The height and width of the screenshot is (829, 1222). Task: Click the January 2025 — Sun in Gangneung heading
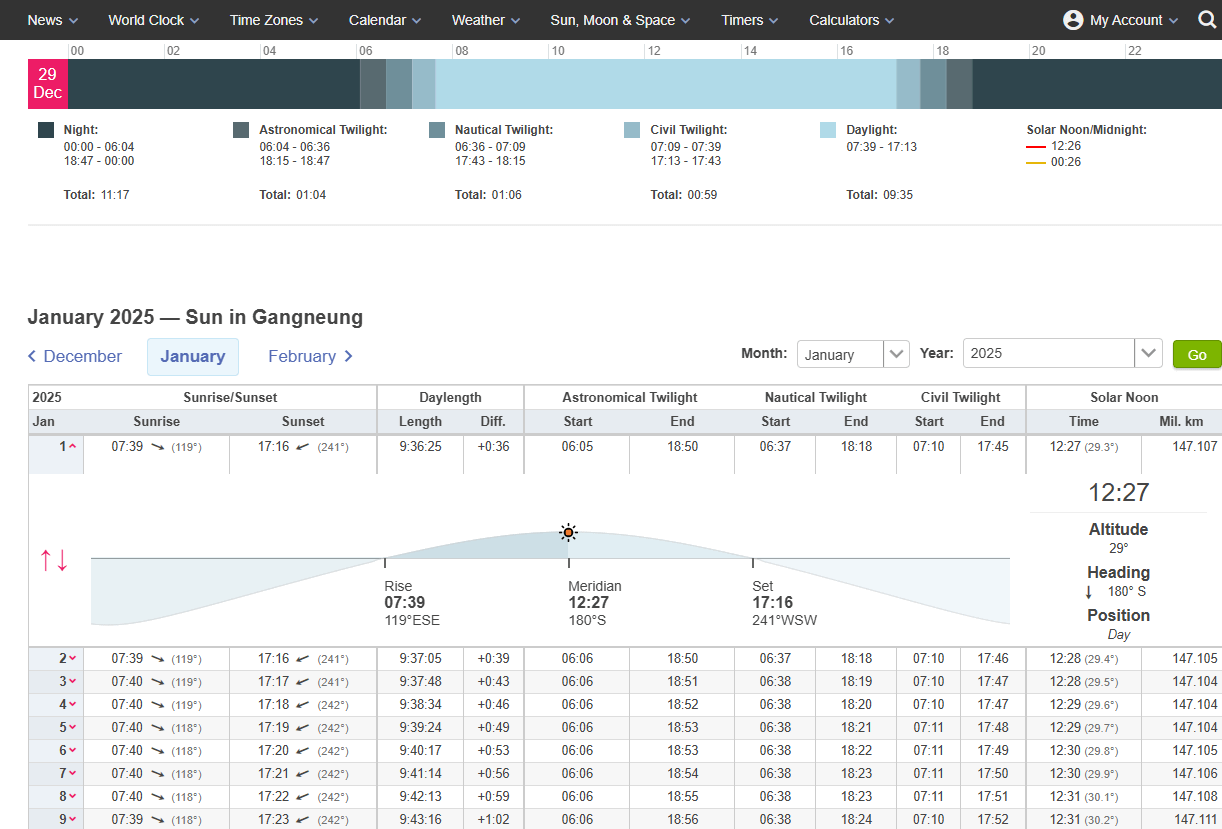(195, 318)
